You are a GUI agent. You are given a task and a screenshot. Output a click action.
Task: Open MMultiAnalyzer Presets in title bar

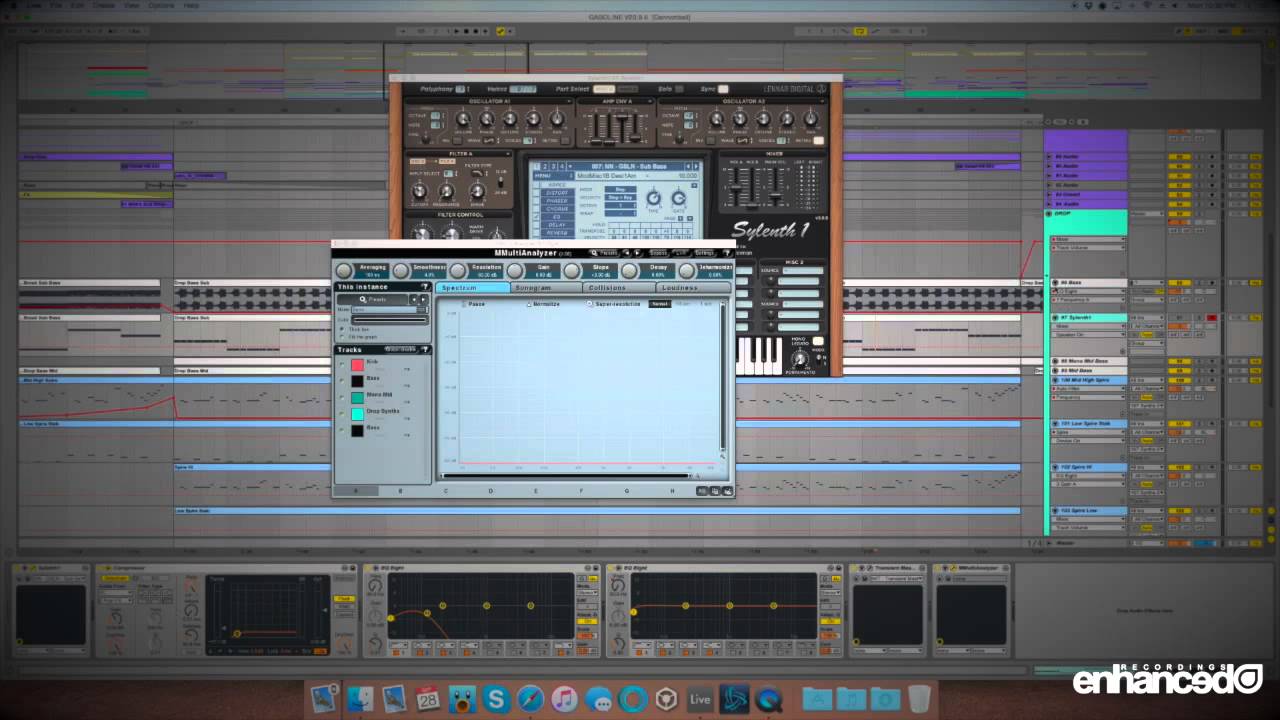pos(604,253)
